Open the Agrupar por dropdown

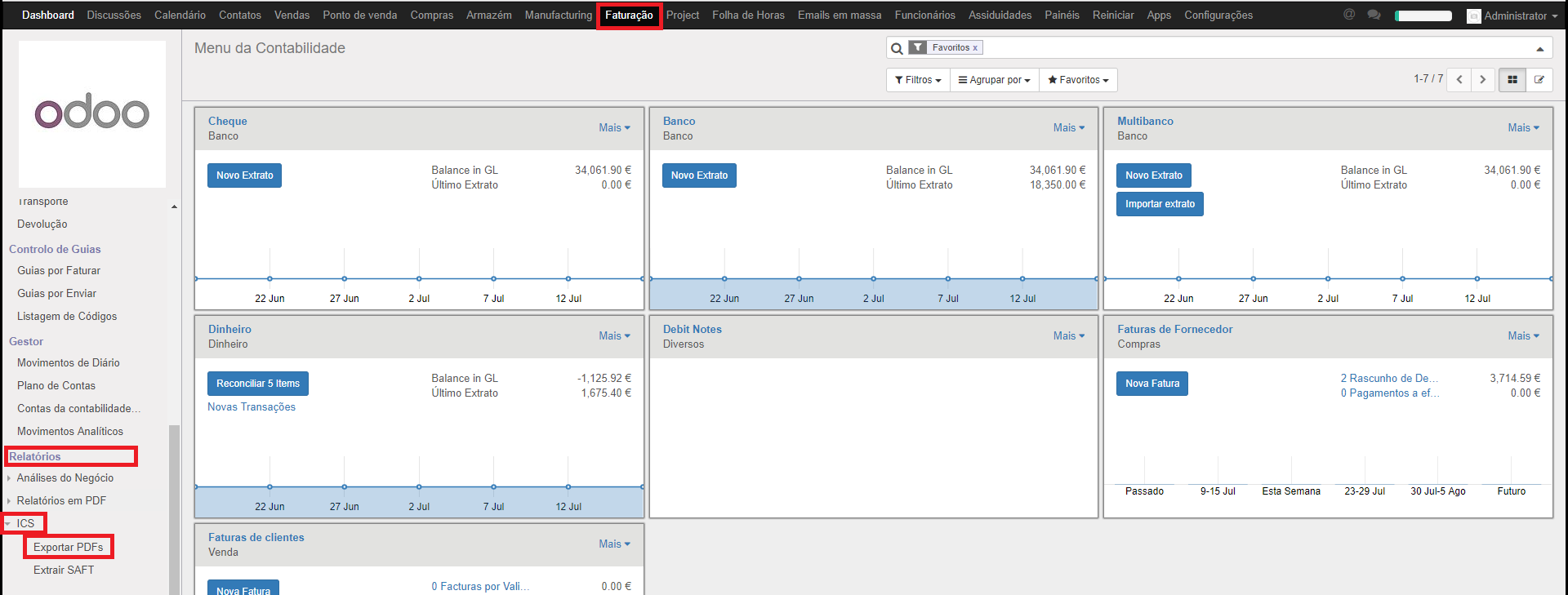[x=994, y=80]
